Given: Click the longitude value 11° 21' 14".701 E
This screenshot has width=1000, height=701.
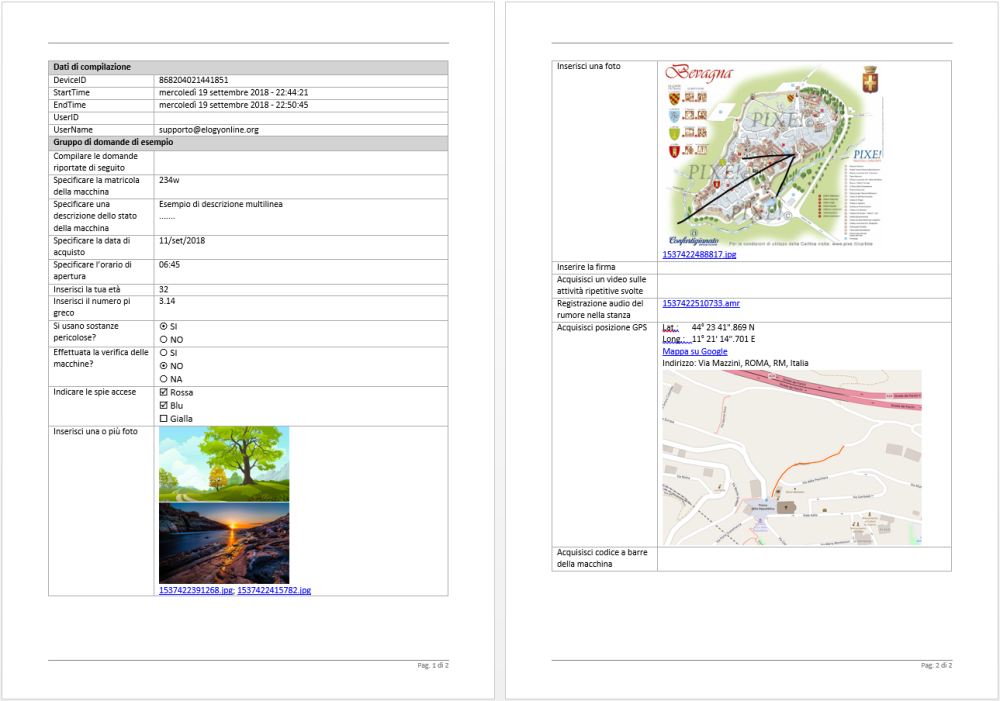Looking at the screenshot, I should [723, 339].
